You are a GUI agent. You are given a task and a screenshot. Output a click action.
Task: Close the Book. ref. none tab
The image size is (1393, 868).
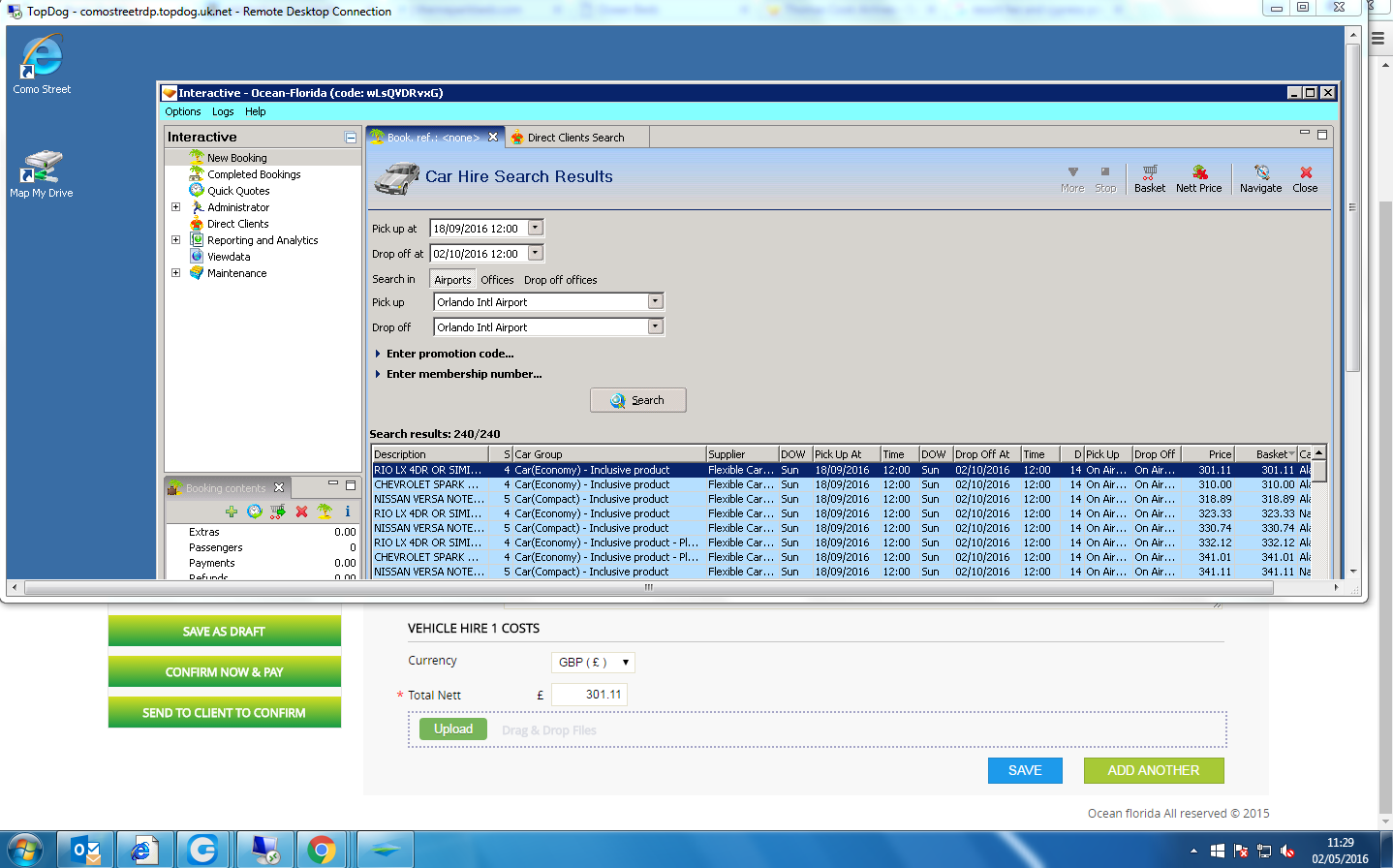tap(493, 137)
